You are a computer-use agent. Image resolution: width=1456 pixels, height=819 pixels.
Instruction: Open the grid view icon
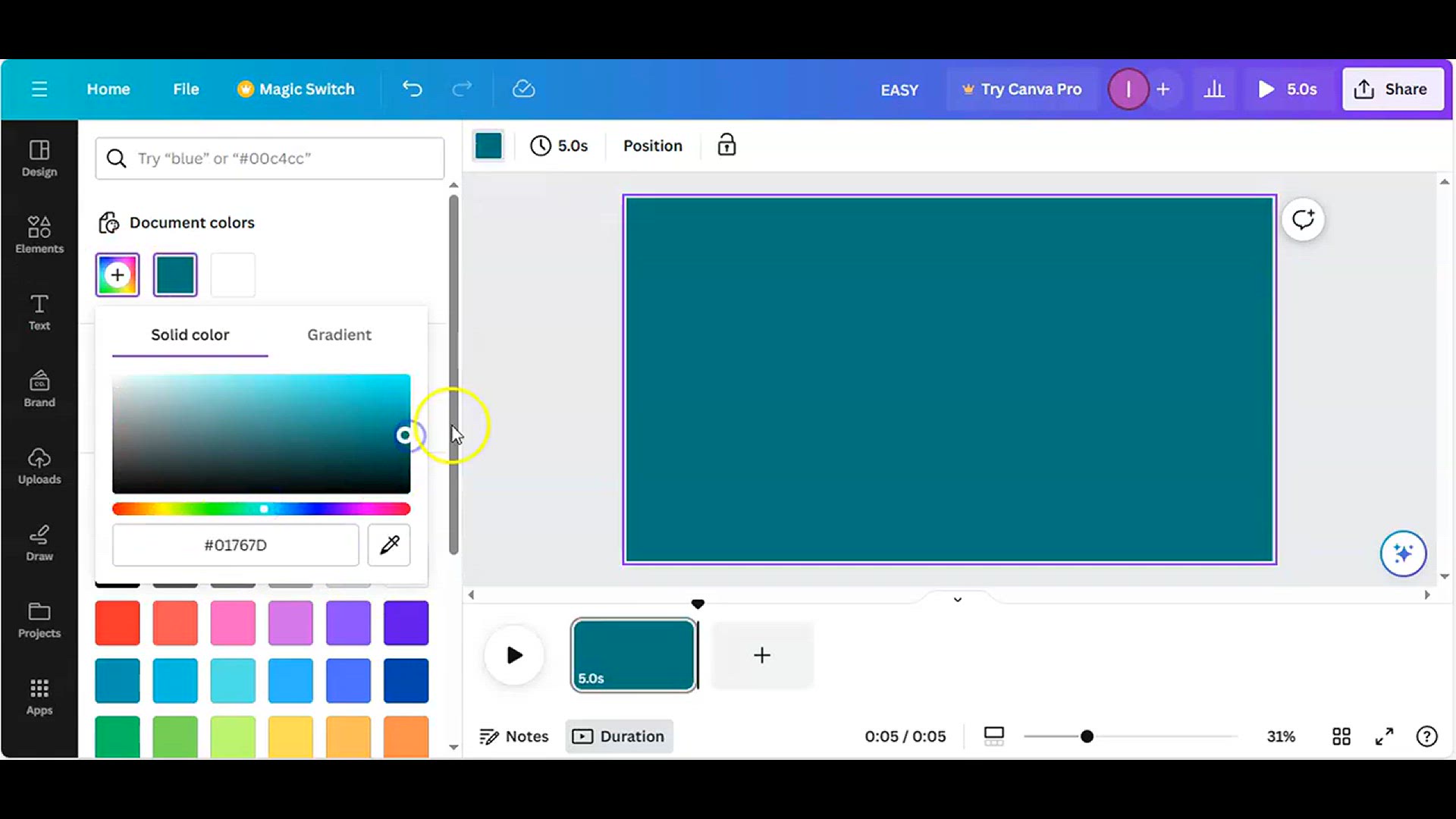pyautogui.click(x=1341, y=736)
